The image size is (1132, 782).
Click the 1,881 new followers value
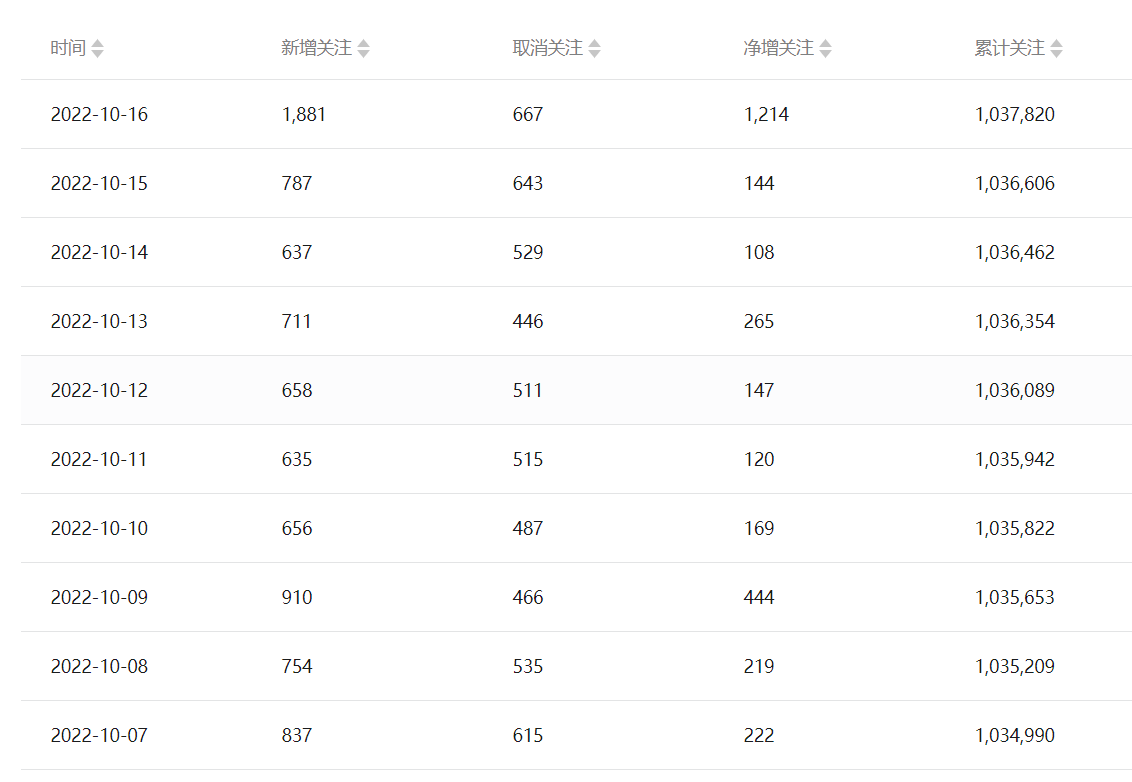(x=304, y=115)
